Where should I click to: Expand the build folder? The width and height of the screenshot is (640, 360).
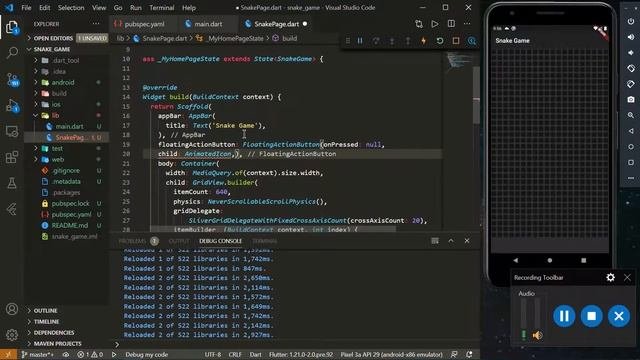pos(59,93)
